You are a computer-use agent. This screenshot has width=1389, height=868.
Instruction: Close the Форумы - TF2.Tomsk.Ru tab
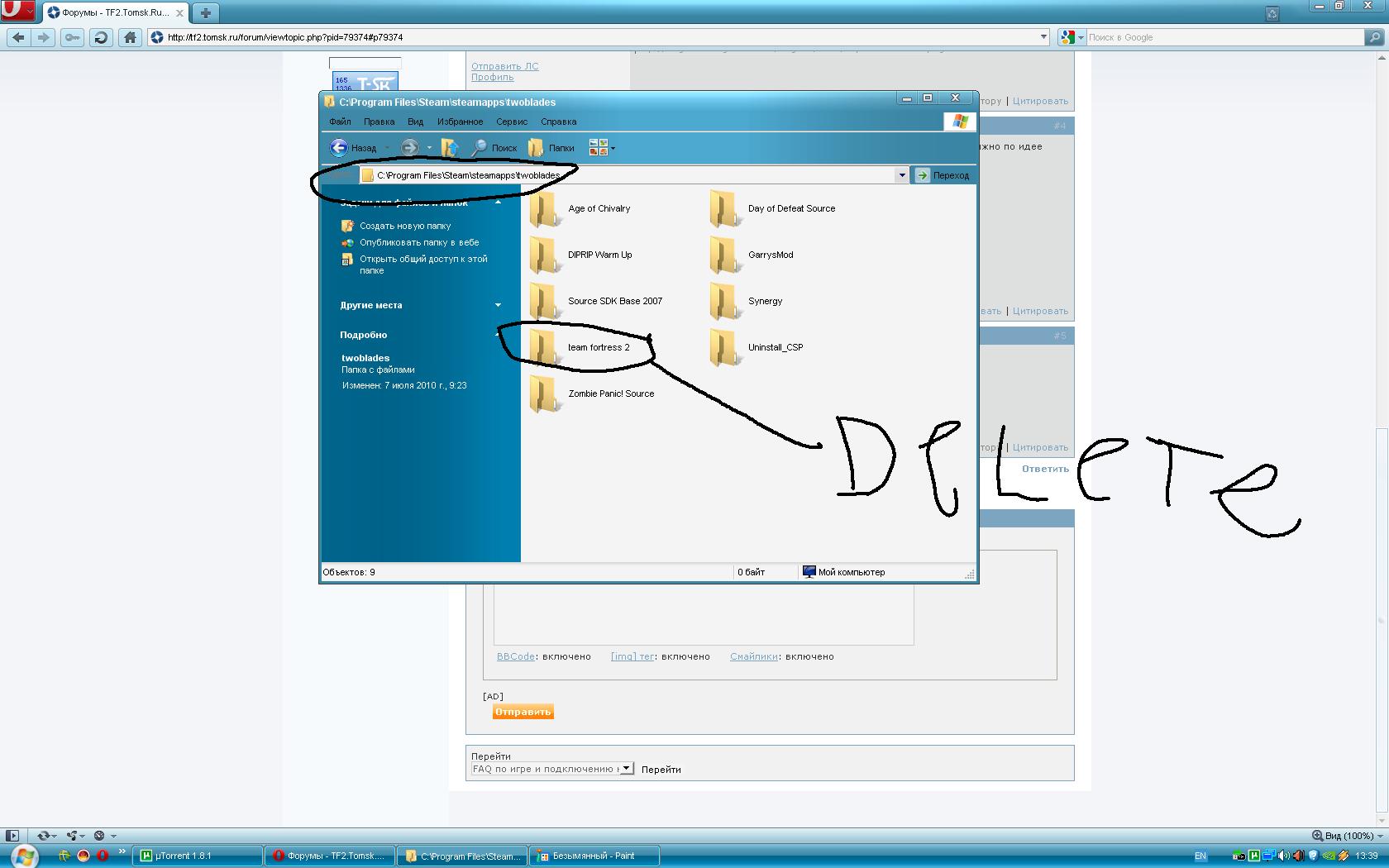[179, 13]
